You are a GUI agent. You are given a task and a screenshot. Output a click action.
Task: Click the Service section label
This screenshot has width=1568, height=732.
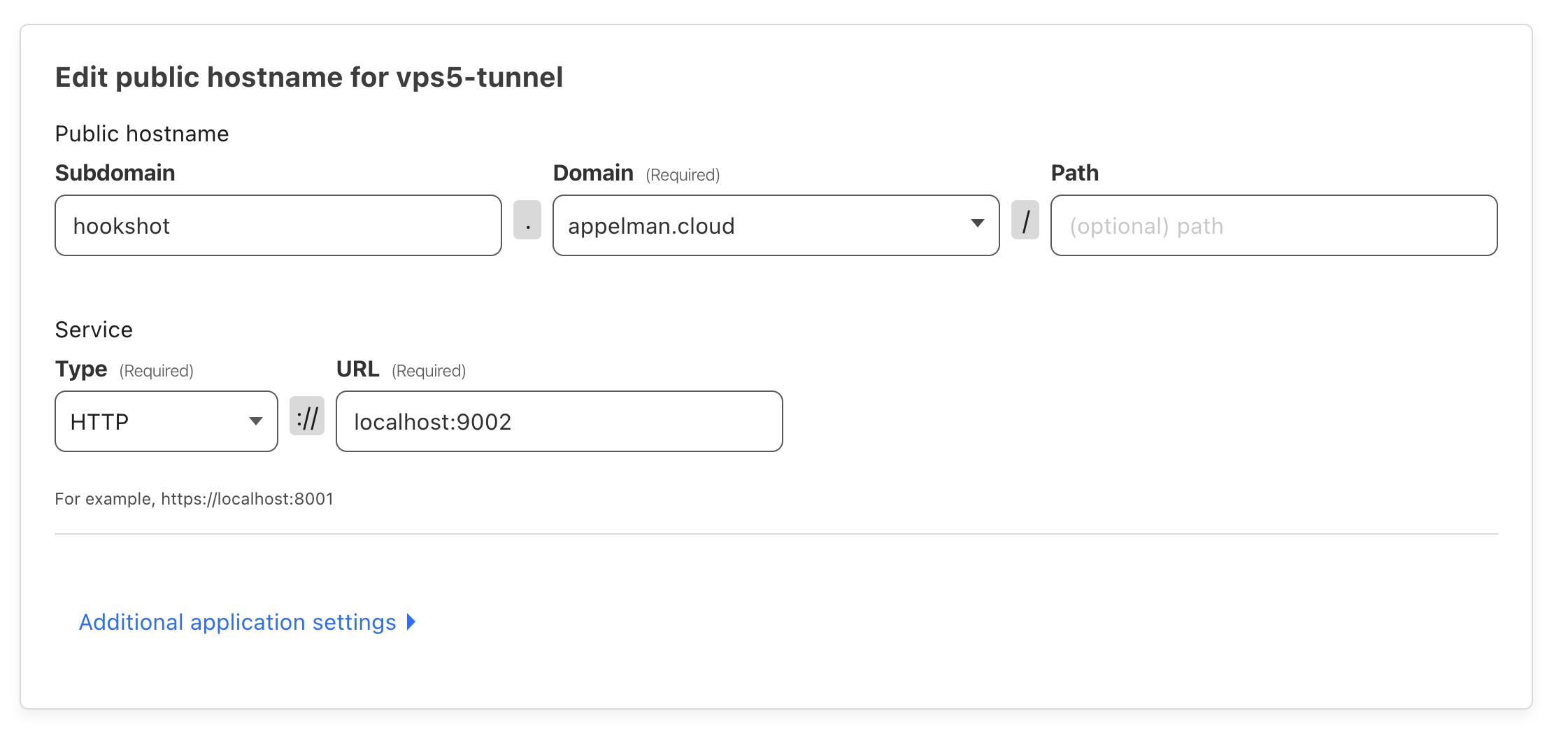click(94, 329)
